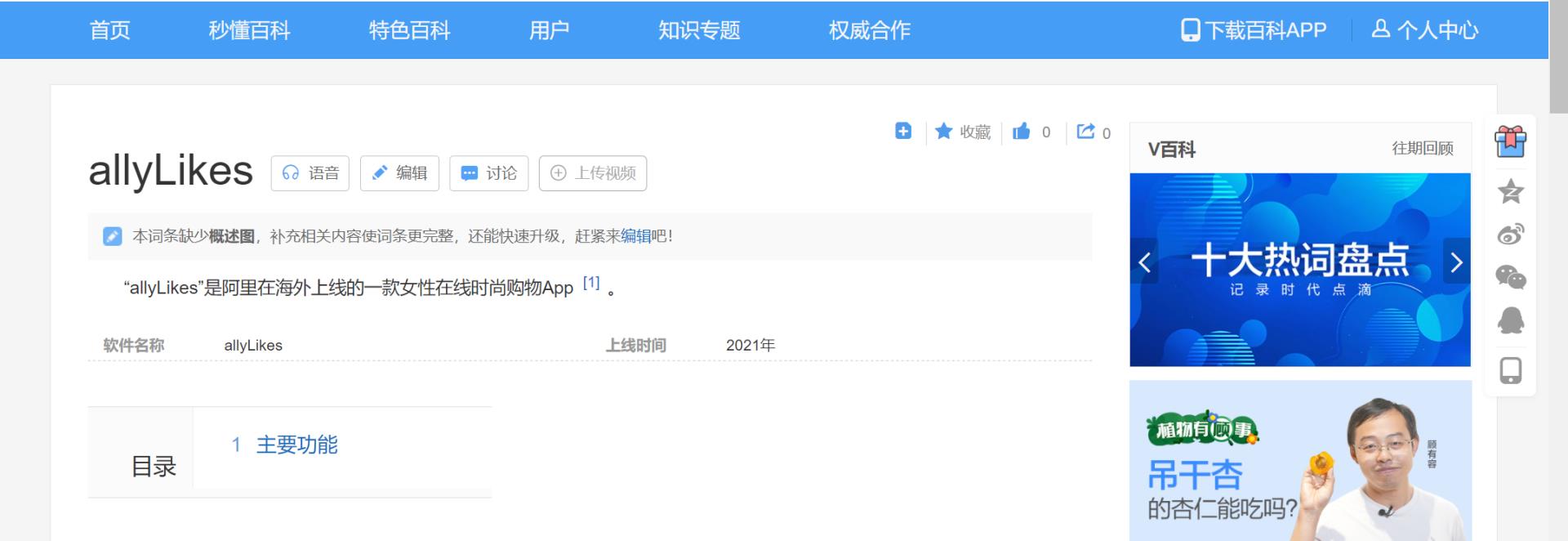Click the 2021年 launch time value

pos(751,345)
